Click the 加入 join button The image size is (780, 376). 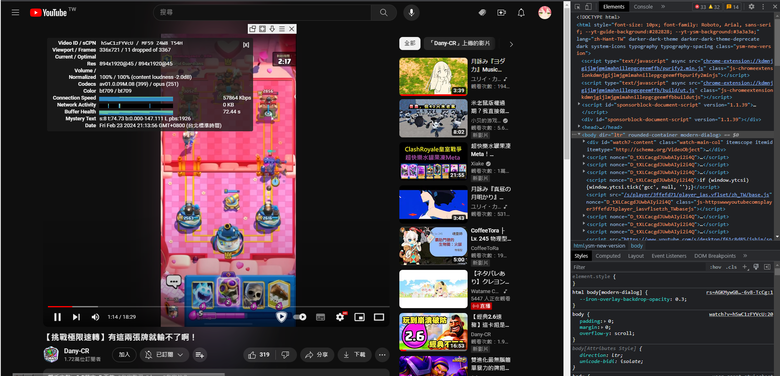pos(124,355)
